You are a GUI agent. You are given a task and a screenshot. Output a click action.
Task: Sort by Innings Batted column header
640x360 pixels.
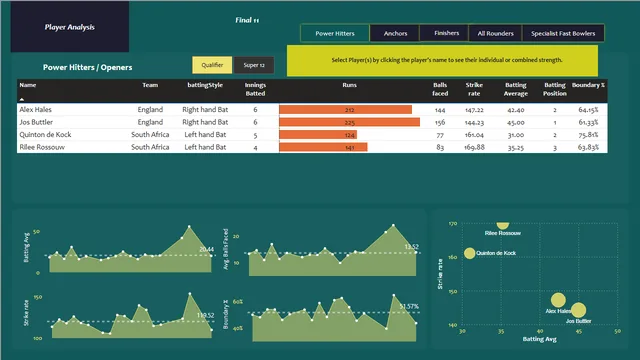[255, 89]
